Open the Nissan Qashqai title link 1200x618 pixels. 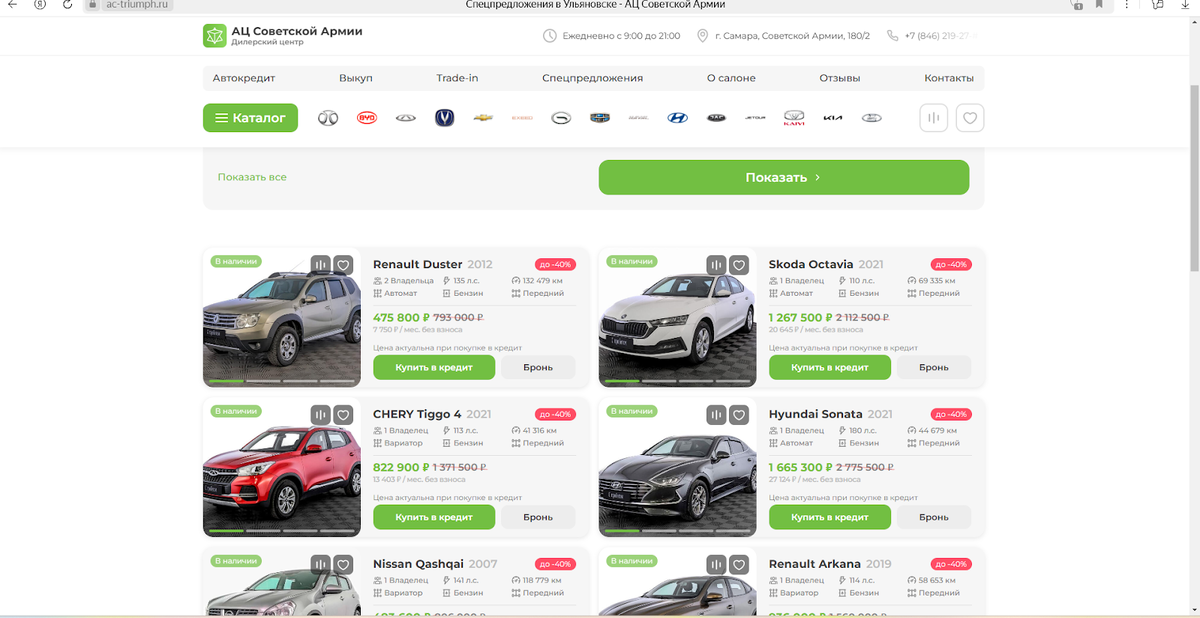(x=417, y=564)
